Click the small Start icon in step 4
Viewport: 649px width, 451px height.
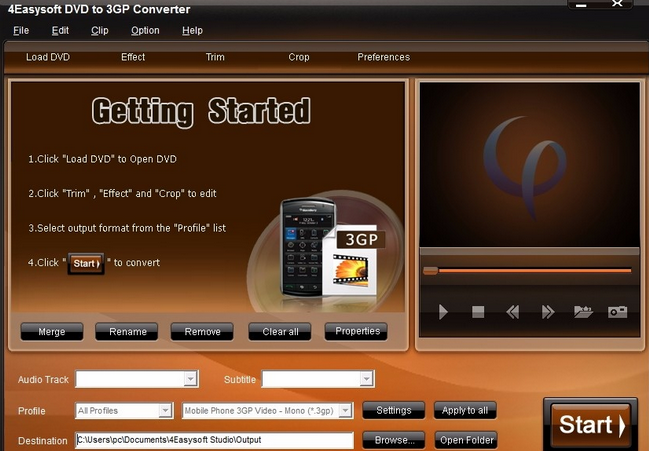coord(86,264)
